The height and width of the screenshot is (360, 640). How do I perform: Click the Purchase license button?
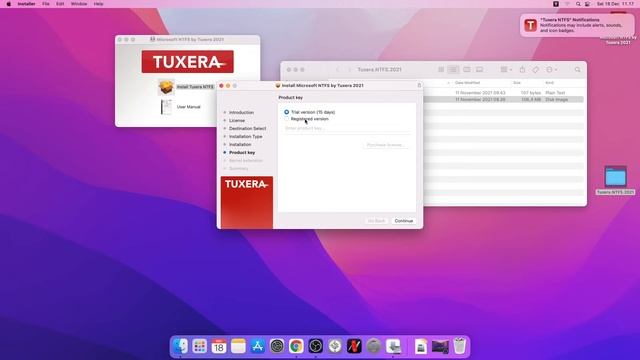(385, 145)
